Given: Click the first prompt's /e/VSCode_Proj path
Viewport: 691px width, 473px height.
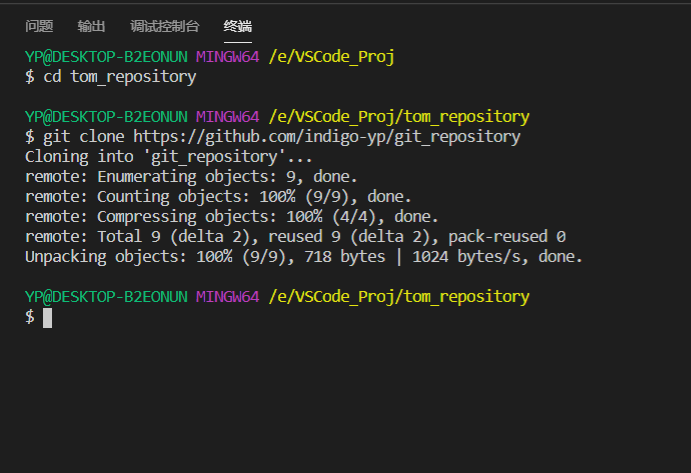Looking at the screenshot, I should point(331,56).
